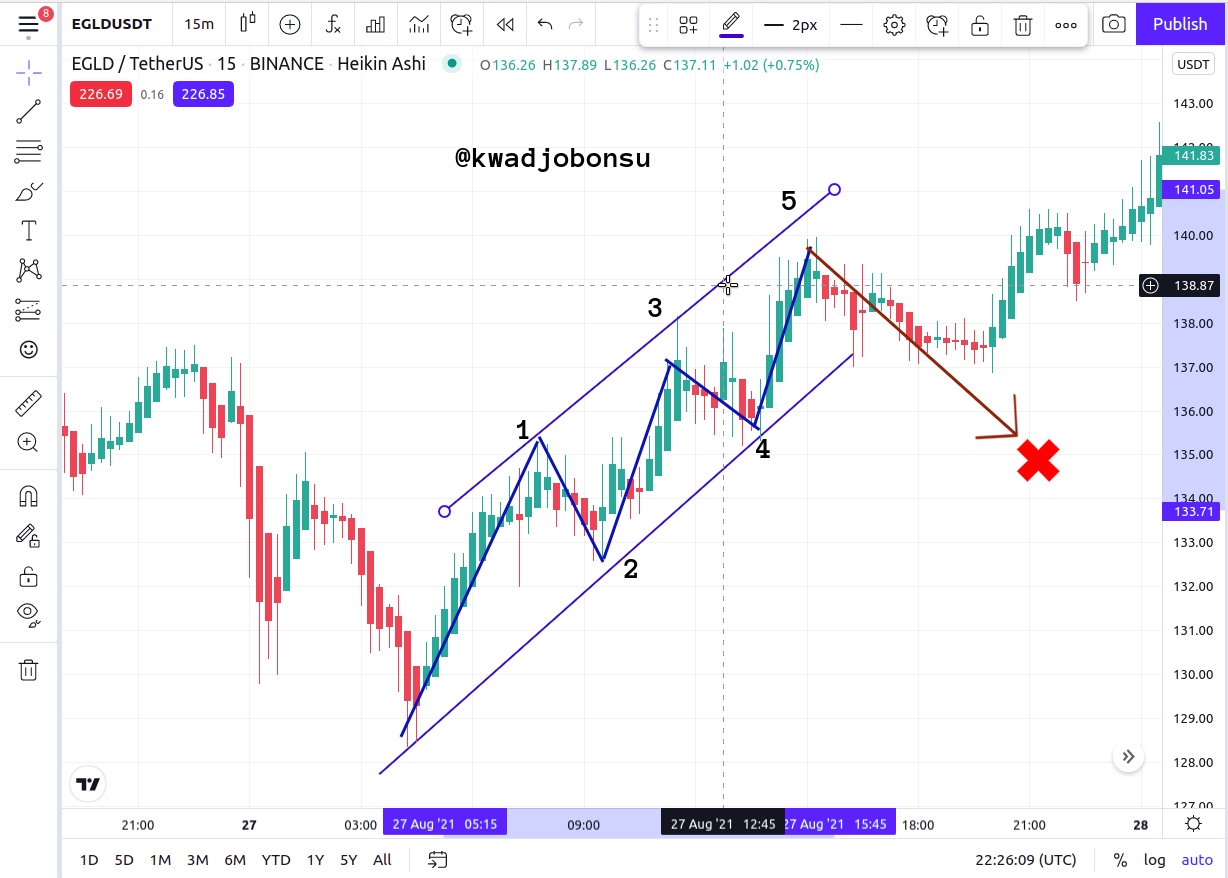Create an alert from top toolbar
Screen dimensions: 1228x878
point(462,24)
